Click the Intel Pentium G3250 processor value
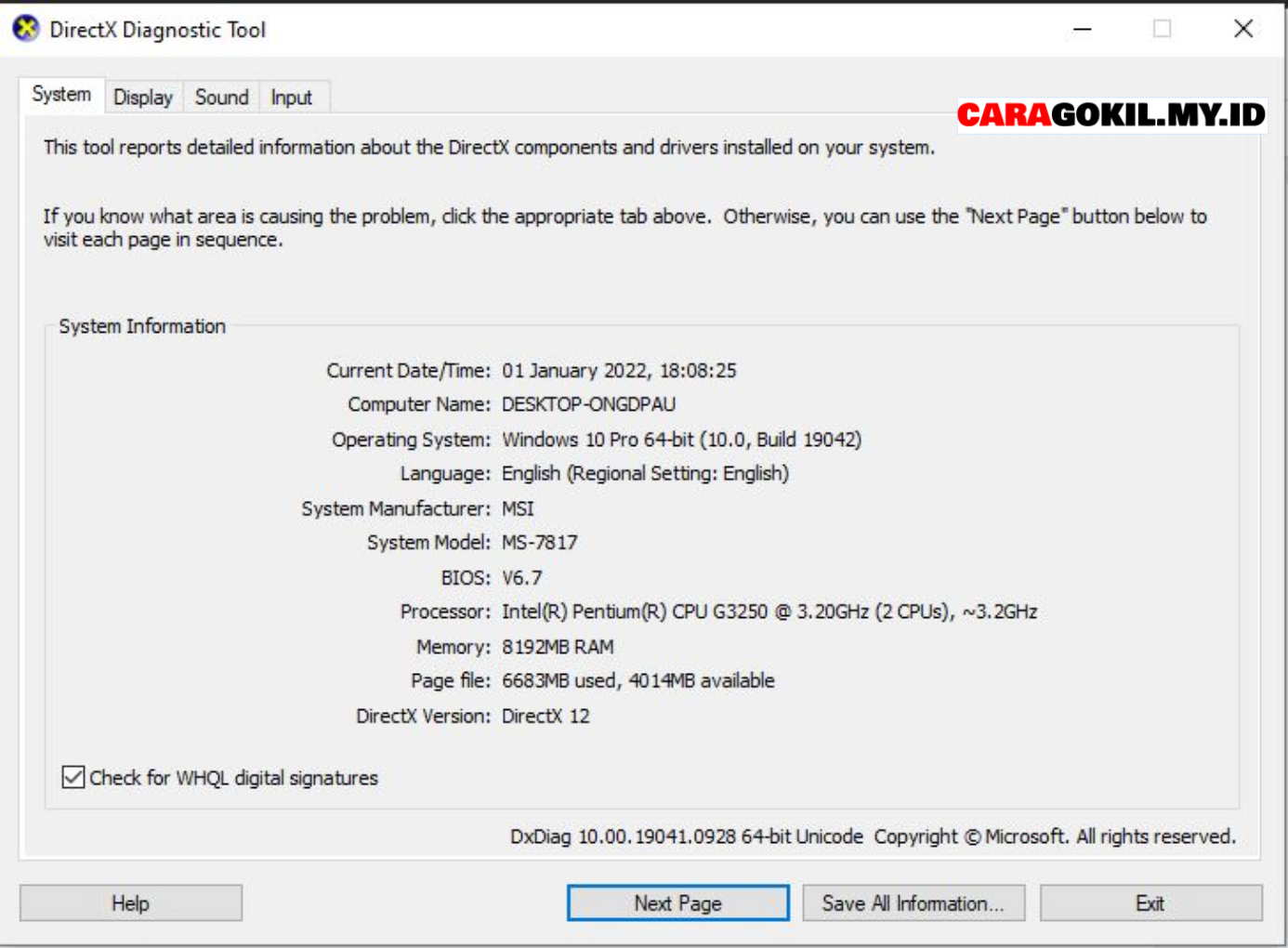 pos(769,612)
